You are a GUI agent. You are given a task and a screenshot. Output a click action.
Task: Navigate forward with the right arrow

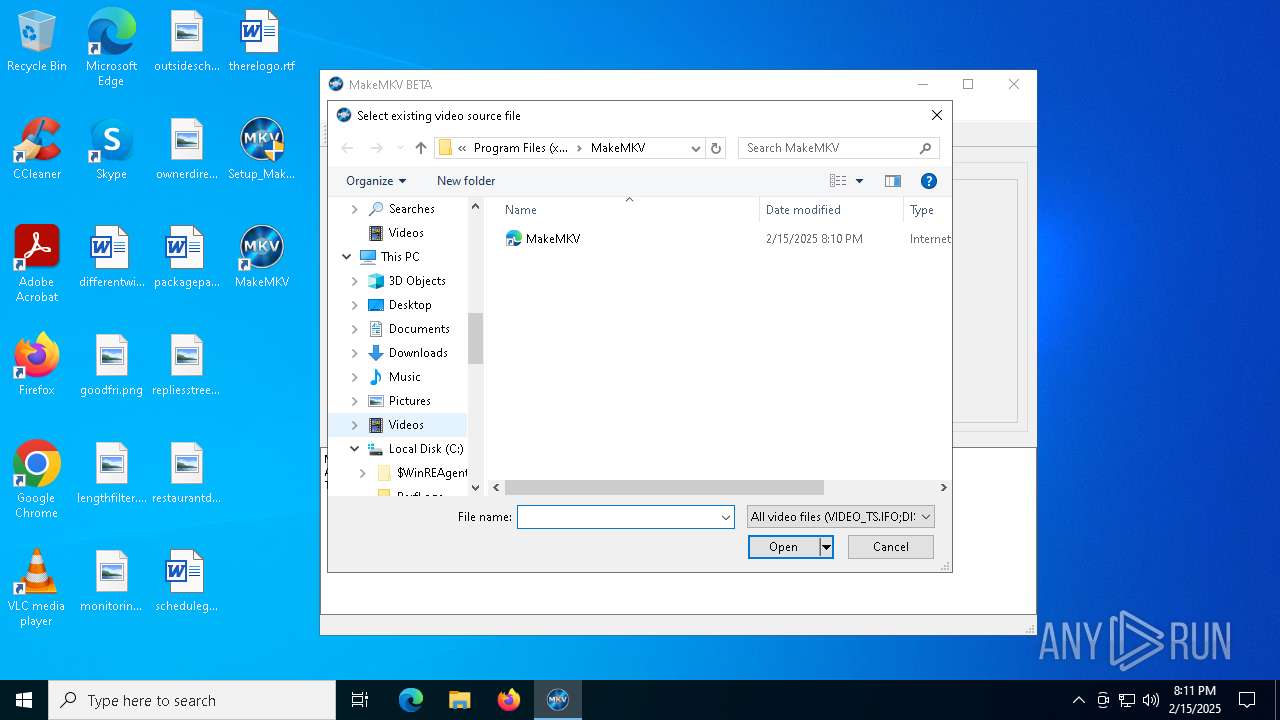pos(376,148)
